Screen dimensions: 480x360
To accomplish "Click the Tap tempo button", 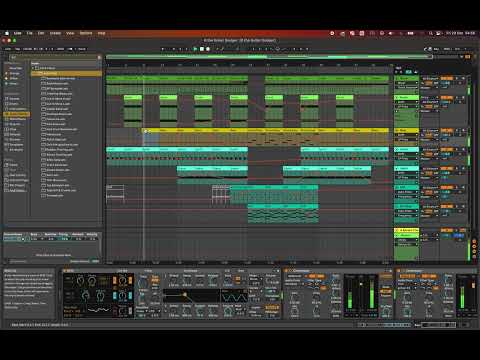I will [x=17, y=49].
